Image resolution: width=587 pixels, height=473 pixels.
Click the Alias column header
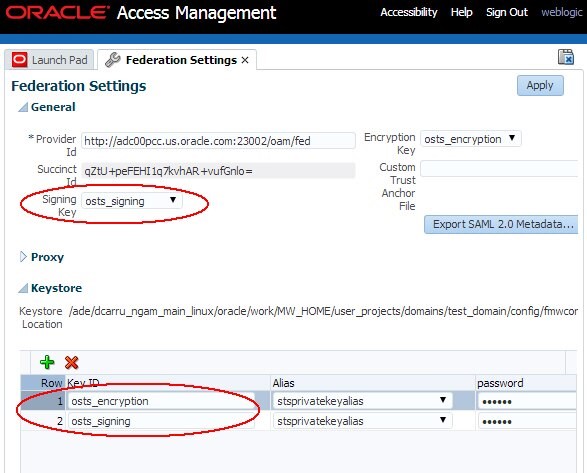click(x=373, y=383)
